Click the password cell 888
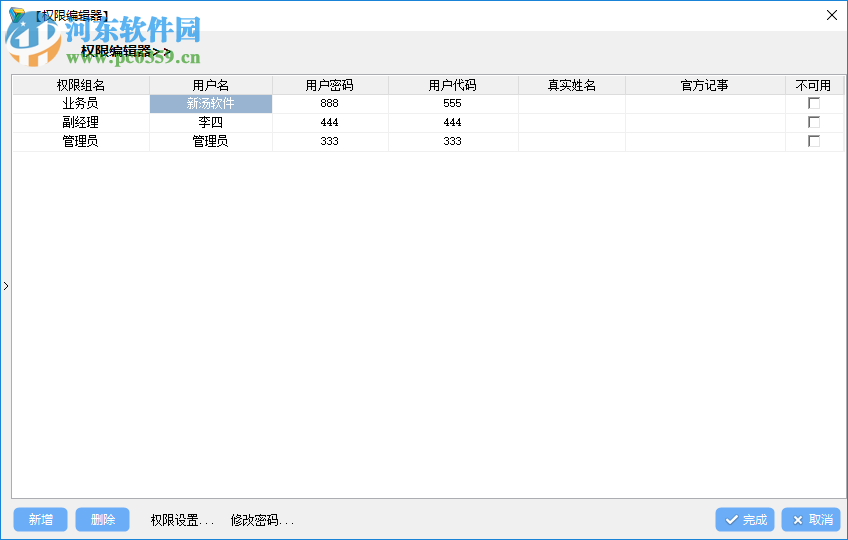Image resolution: width=848 pixels, height=540 pixels. tap(330, 103)
